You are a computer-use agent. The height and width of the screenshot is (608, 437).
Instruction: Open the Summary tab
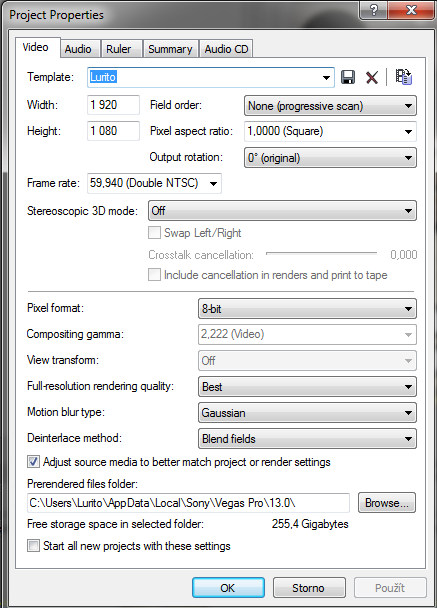170,49
